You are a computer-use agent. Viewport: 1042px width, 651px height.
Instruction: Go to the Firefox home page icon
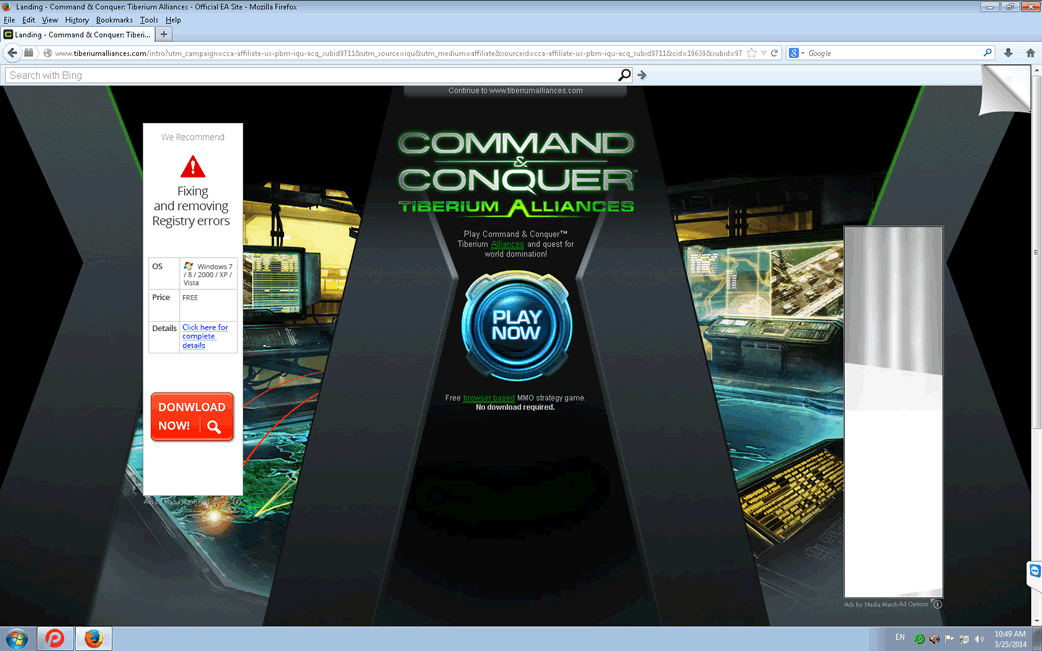[x=1030, y=53]
